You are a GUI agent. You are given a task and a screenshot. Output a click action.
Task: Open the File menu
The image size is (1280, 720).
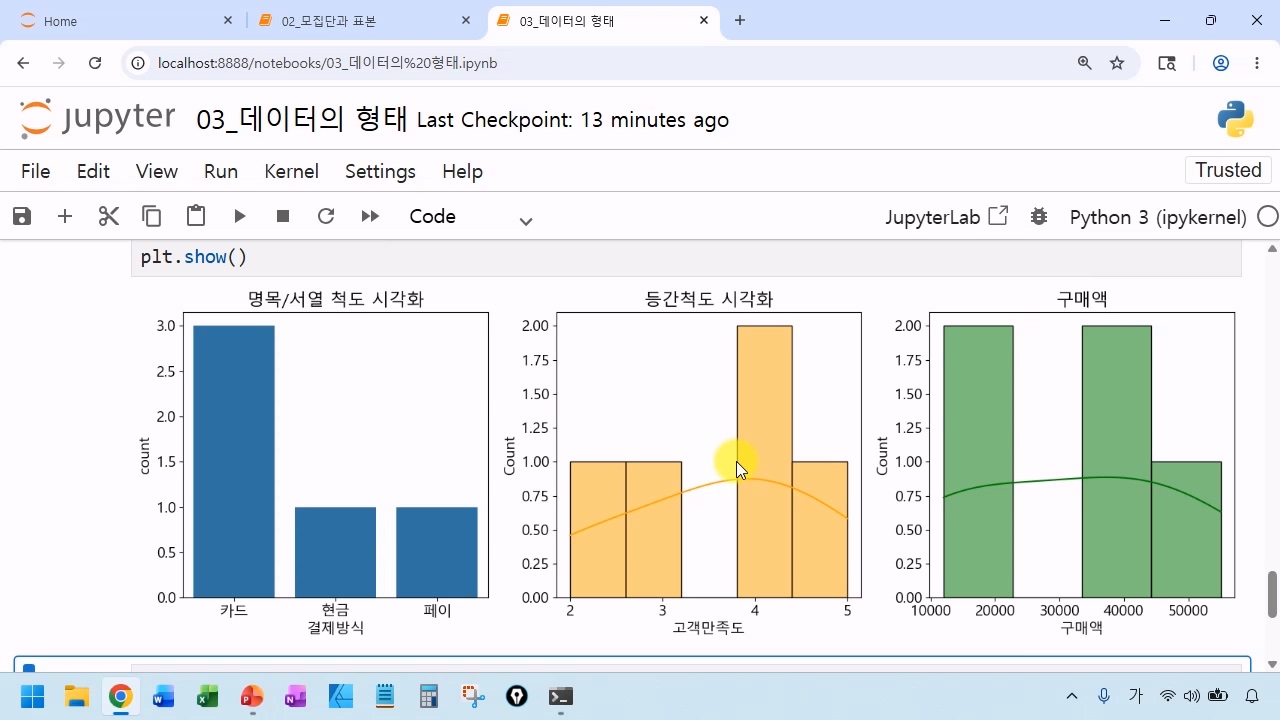pos(35,171)
